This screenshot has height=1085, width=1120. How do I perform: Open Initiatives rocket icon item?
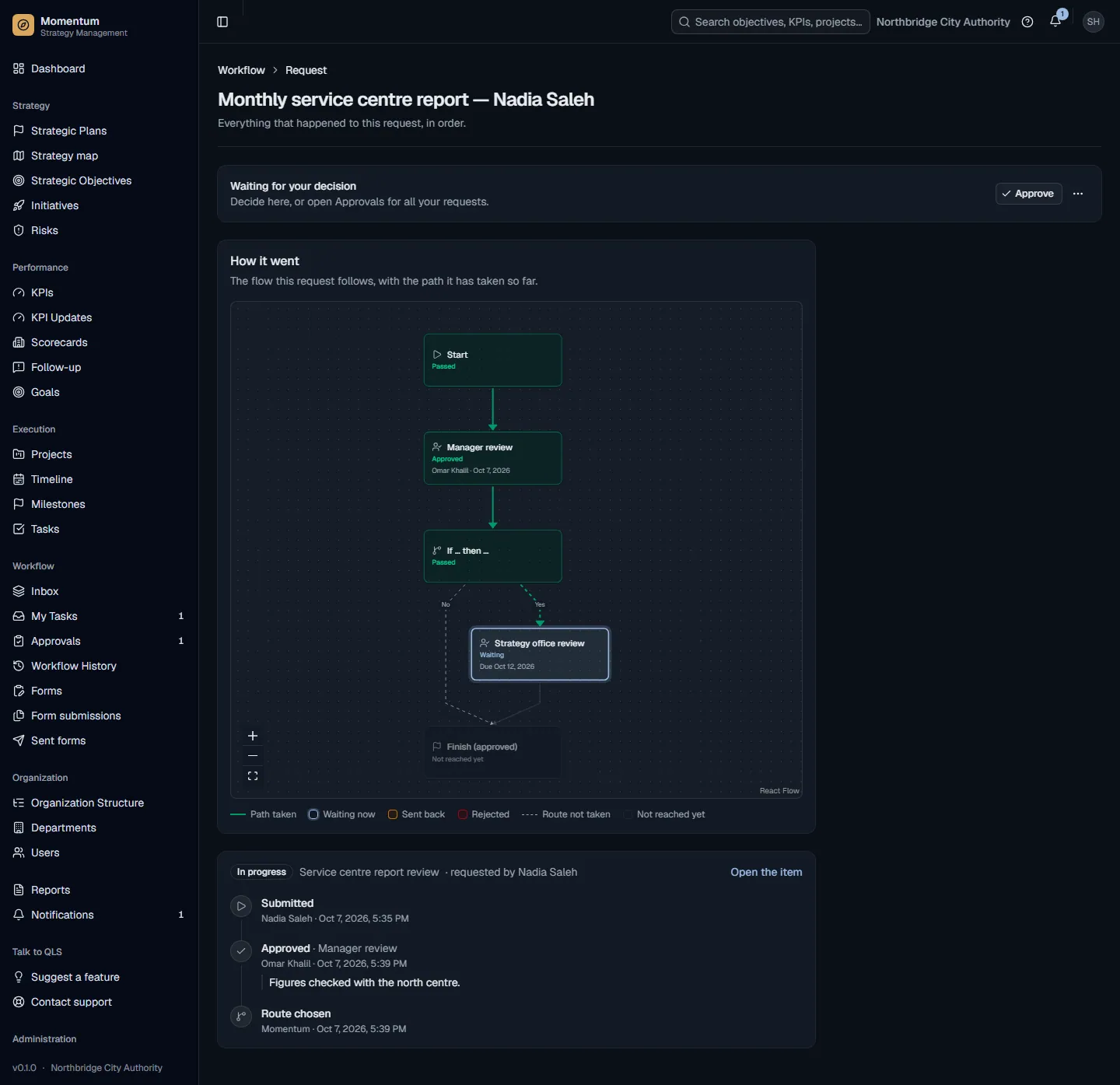[x=99, y=205]
